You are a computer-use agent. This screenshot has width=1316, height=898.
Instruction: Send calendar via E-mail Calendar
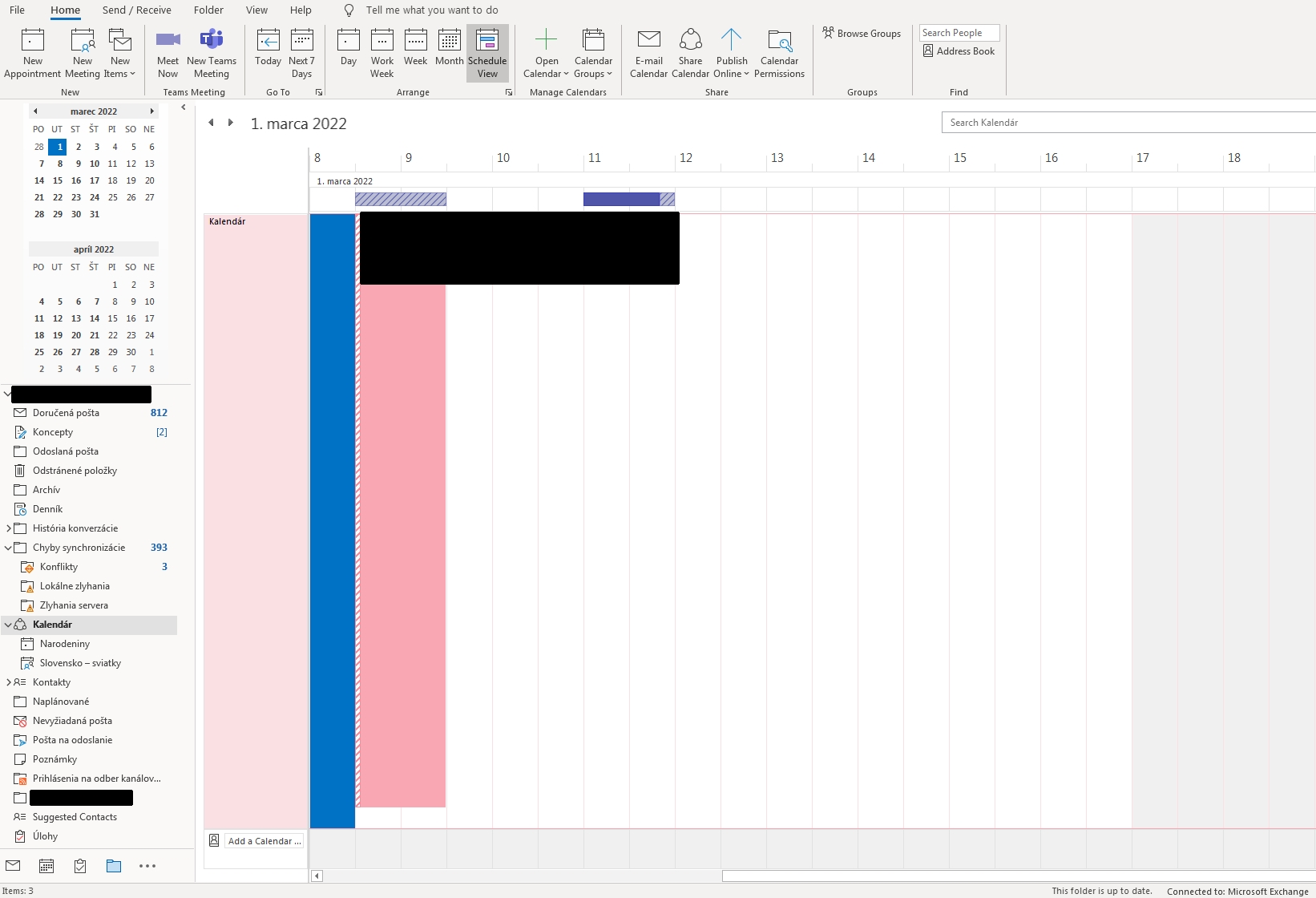[649, 52]
